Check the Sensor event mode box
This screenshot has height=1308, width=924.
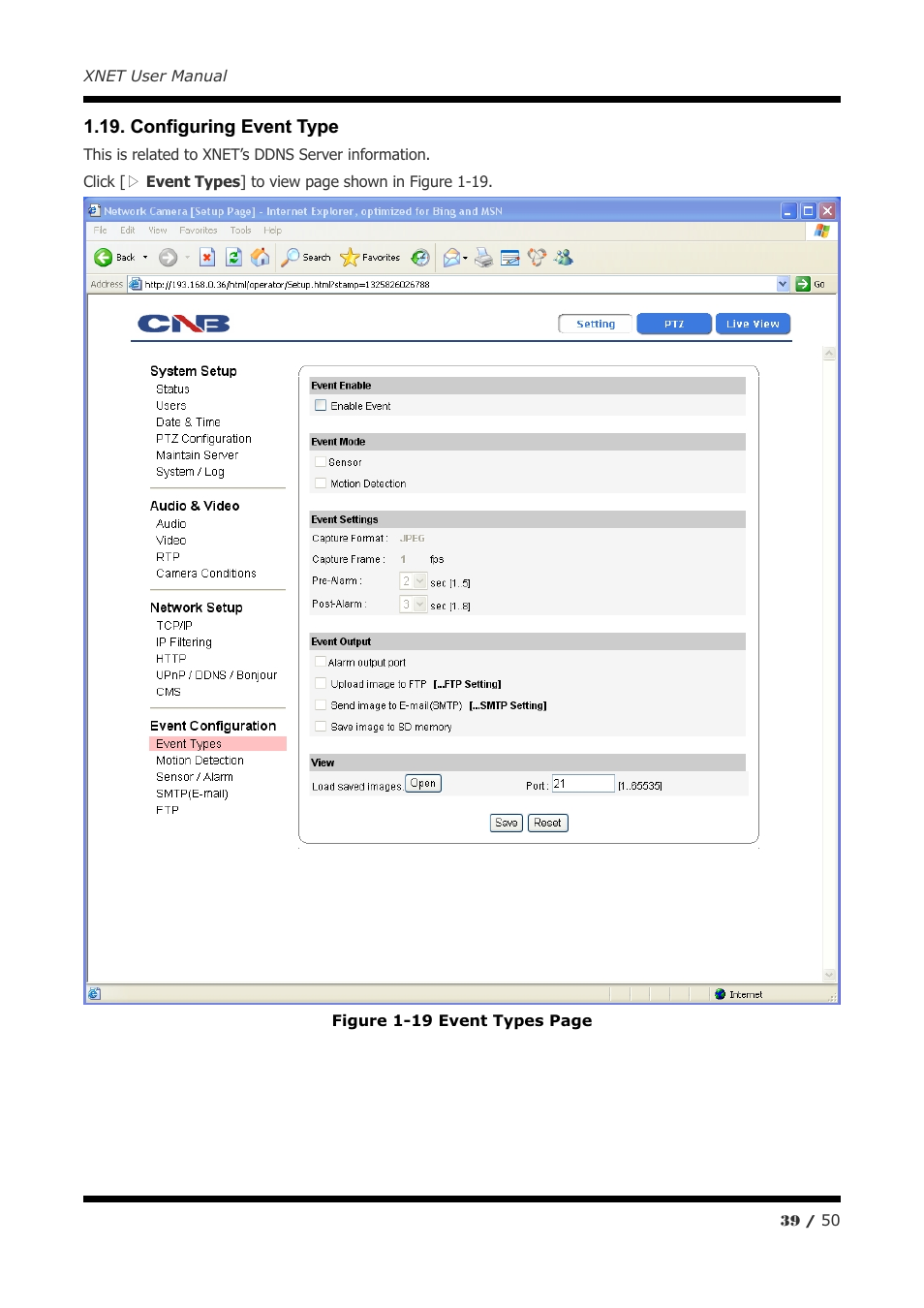tap(321, 462)
